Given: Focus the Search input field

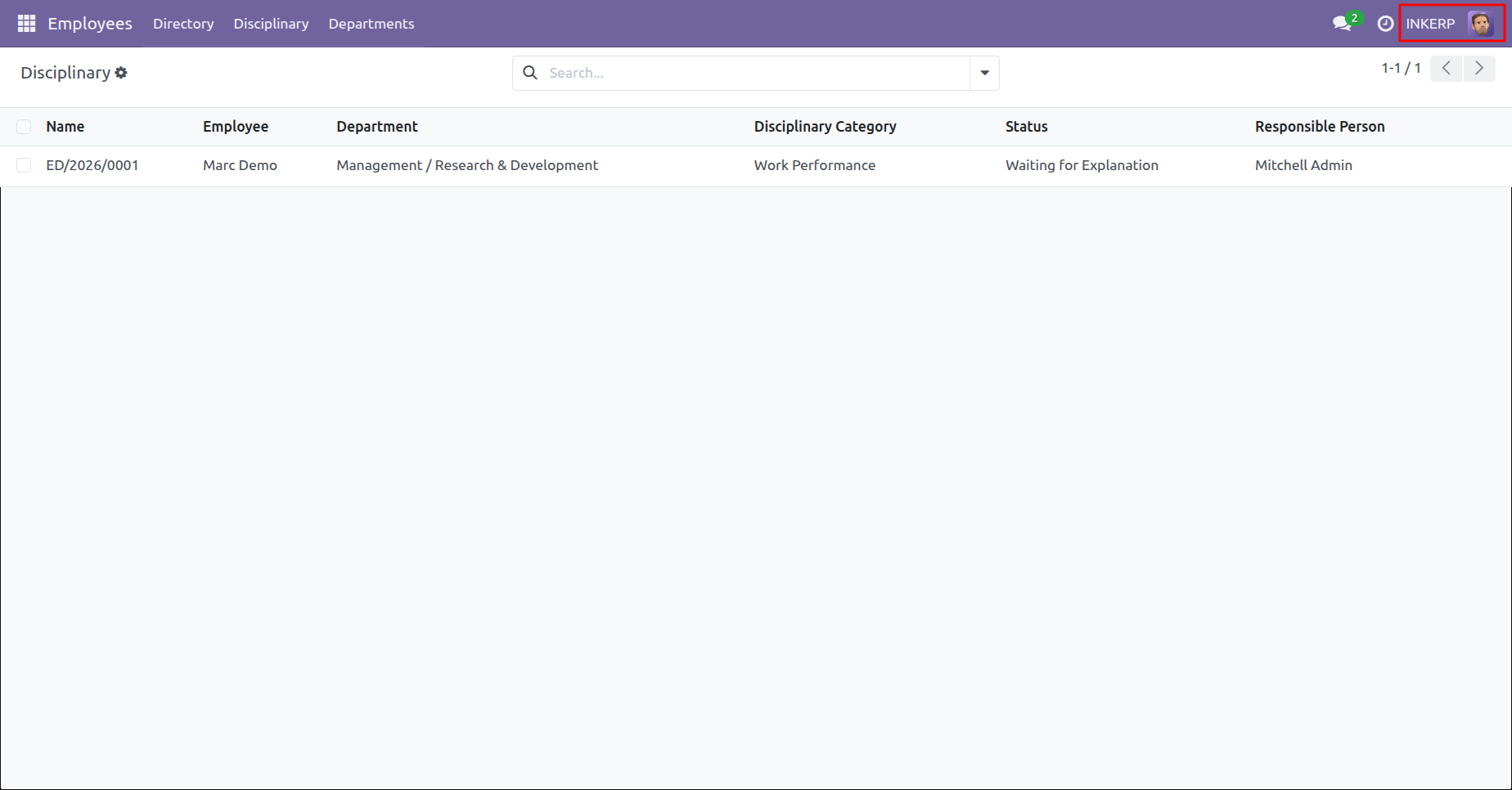Looking at the screenshot, I should coord(757,73).
